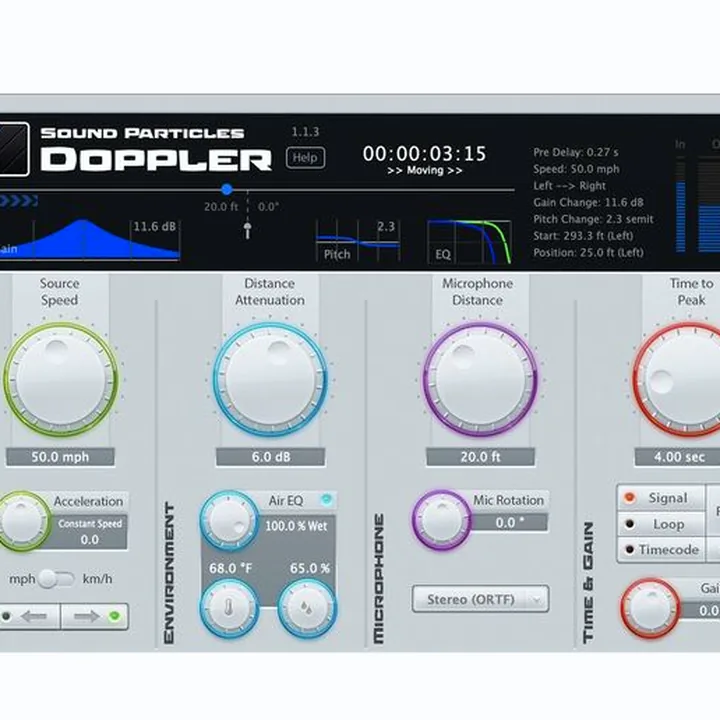Open the Pitch curve graph

[x=358, y=241]
